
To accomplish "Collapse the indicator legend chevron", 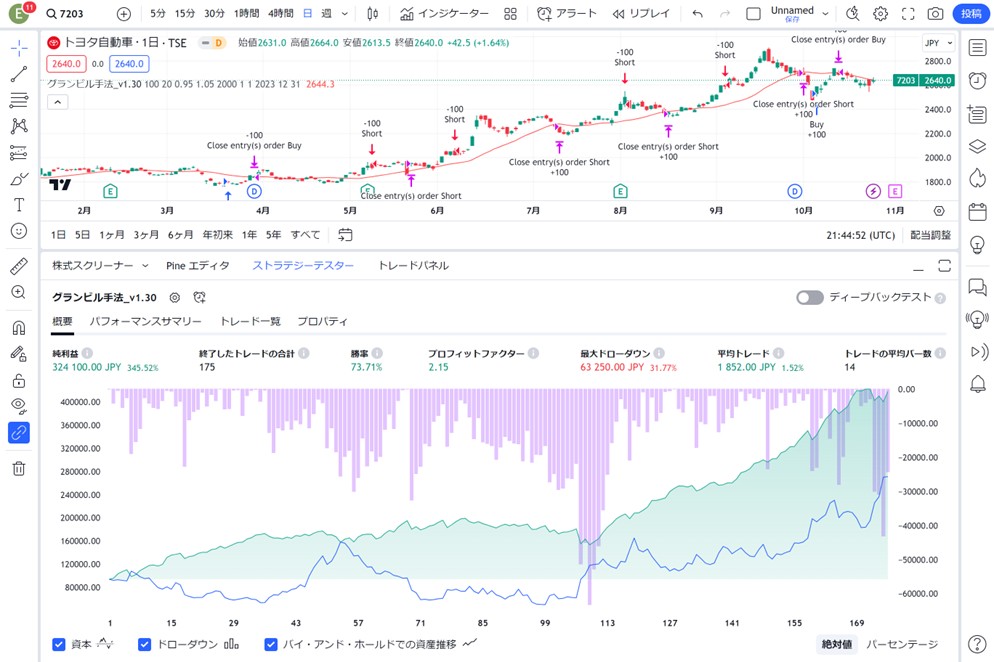I will (x=58, y=102).
